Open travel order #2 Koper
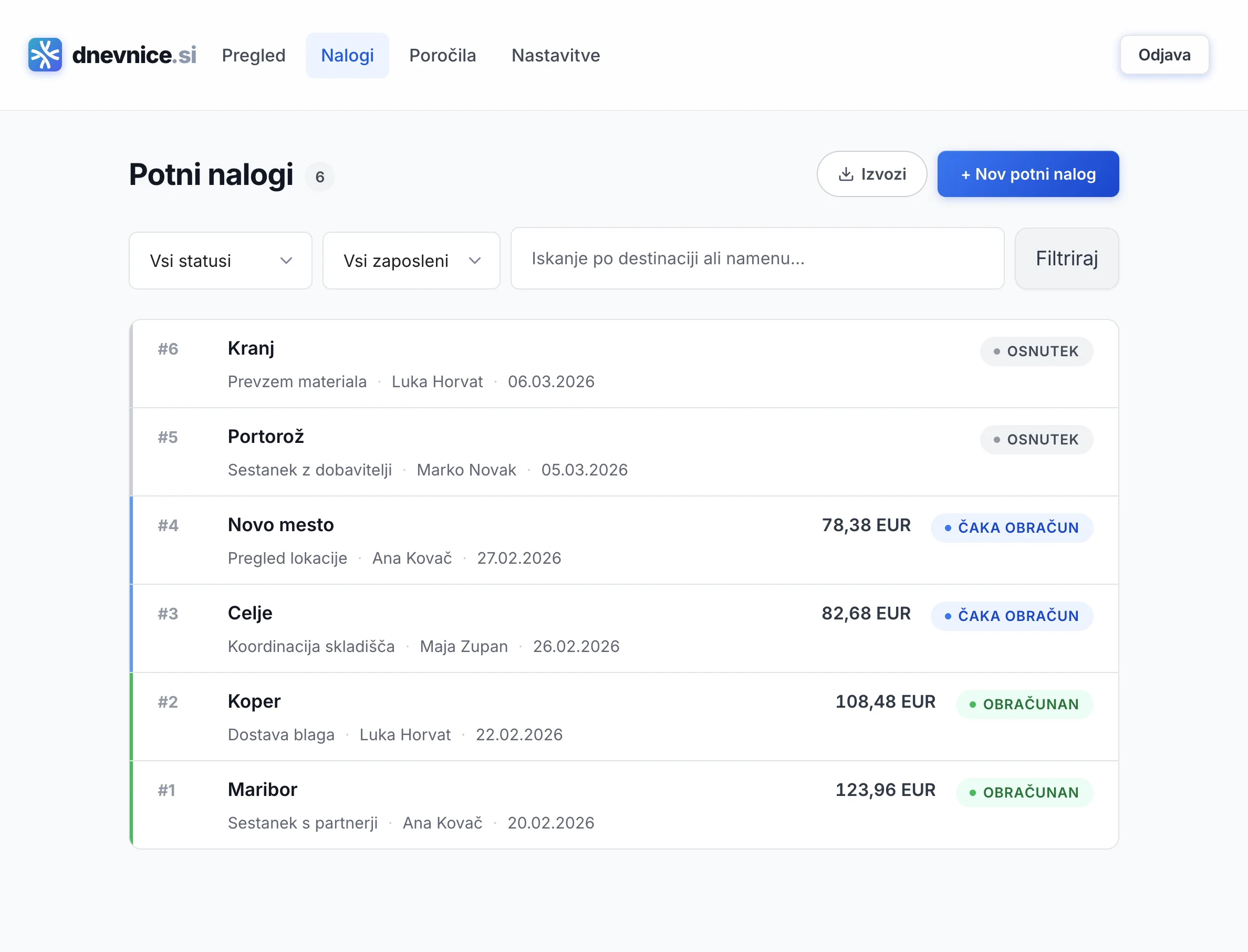The image size is (1248, 952). click(x=254, y=701)
